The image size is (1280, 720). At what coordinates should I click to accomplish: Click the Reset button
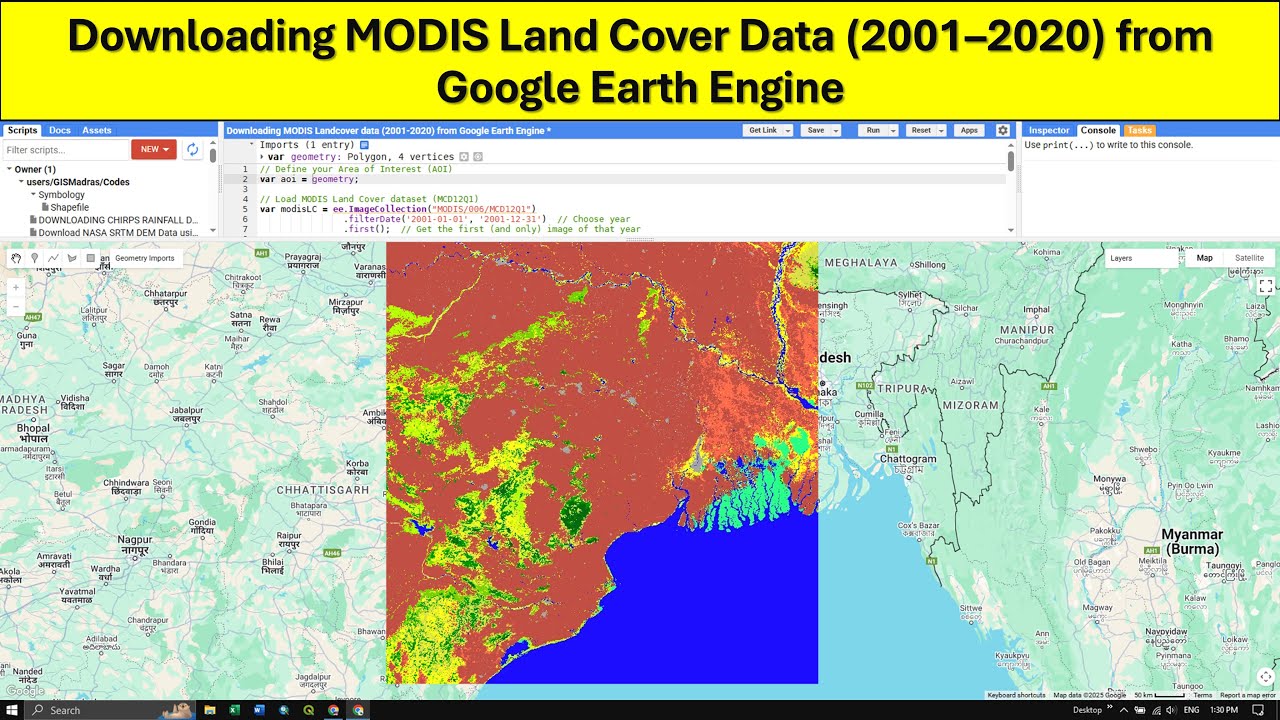click(921, 130)
